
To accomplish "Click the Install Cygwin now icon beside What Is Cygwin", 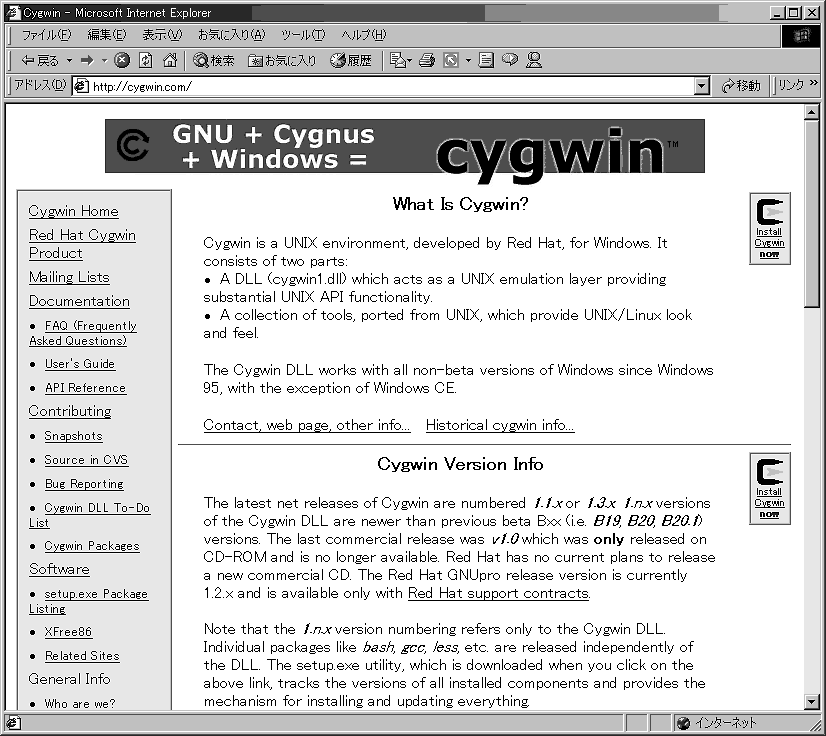I will pyautogui.click(x=770, y=229).
